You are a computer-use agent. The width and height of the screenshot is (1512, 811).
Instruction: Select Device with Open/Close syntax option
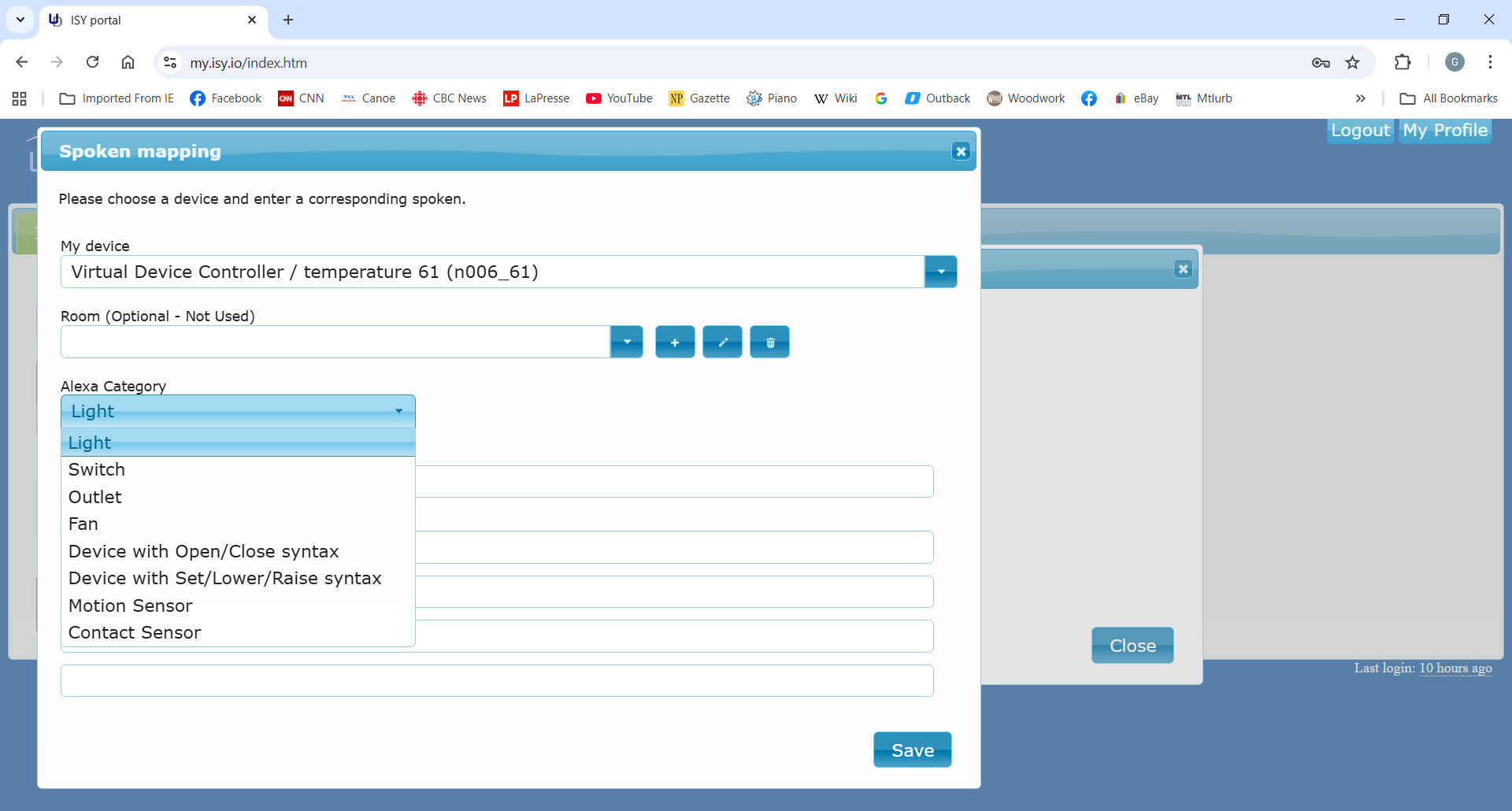point(203,551)
